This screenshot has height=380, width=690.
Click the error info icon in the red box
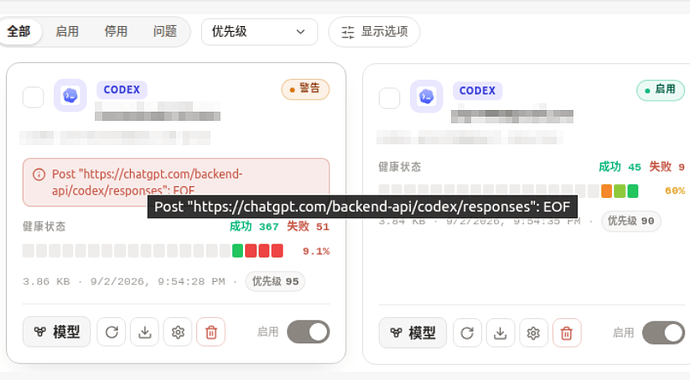pos(39,175)
